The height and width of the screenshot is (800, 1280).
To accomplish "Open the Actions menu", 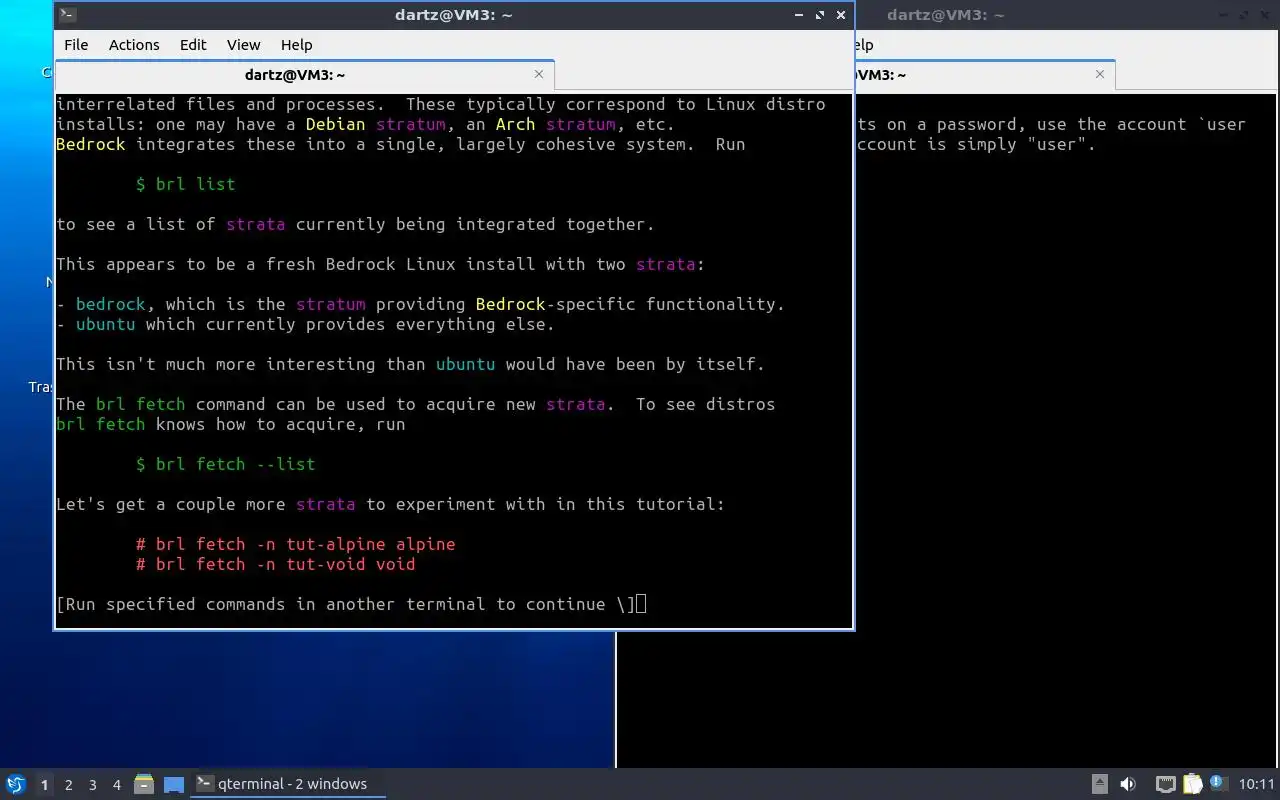I will (134, 45).
